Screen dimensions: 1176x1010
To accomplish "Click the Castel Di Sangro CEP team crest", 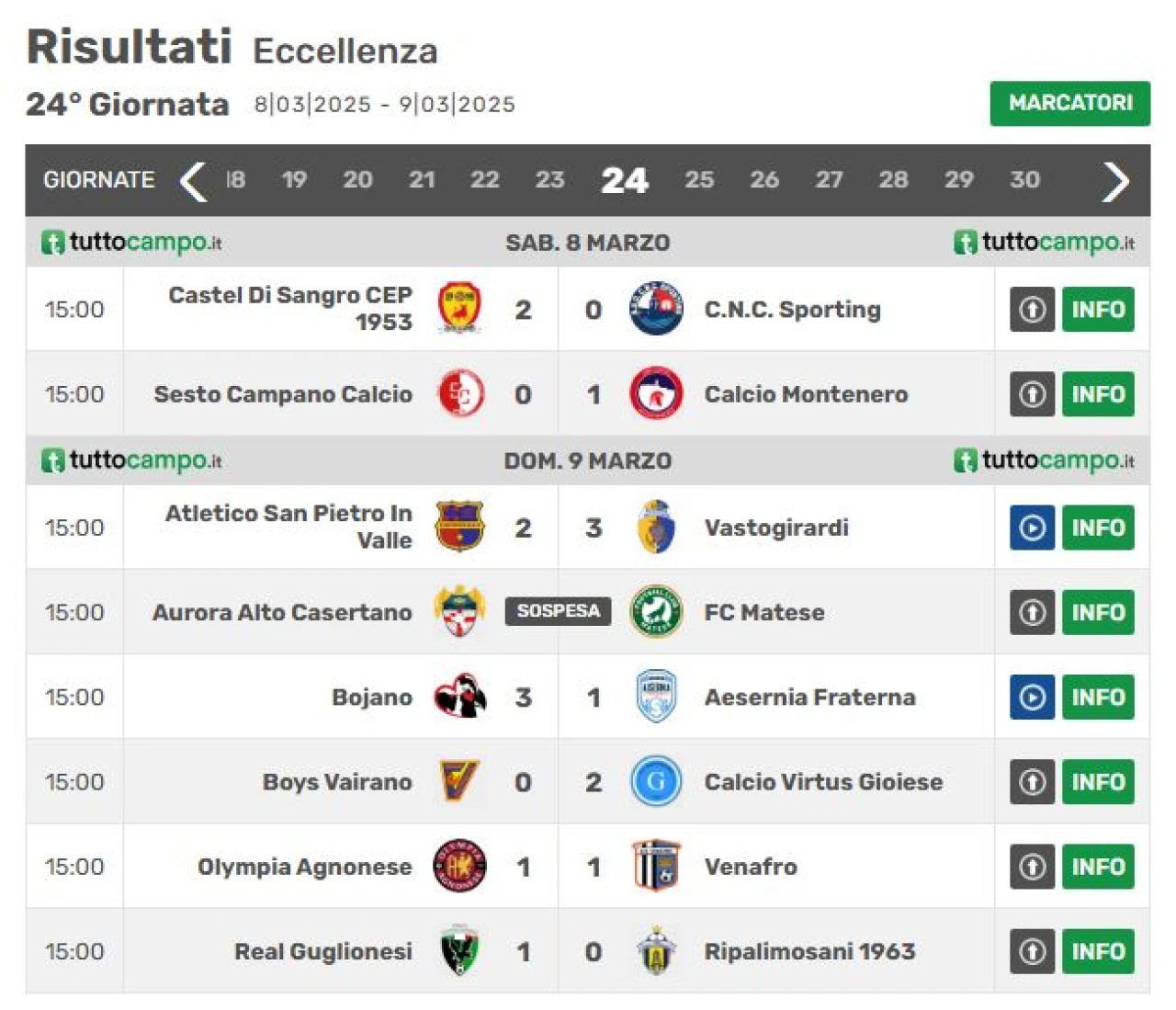I will tap(459, 309).
